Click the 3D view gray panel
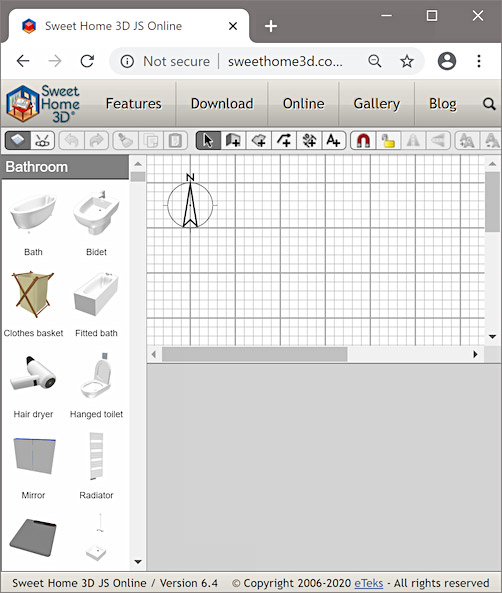Viewport: 502px width, 593px height. 324,467
